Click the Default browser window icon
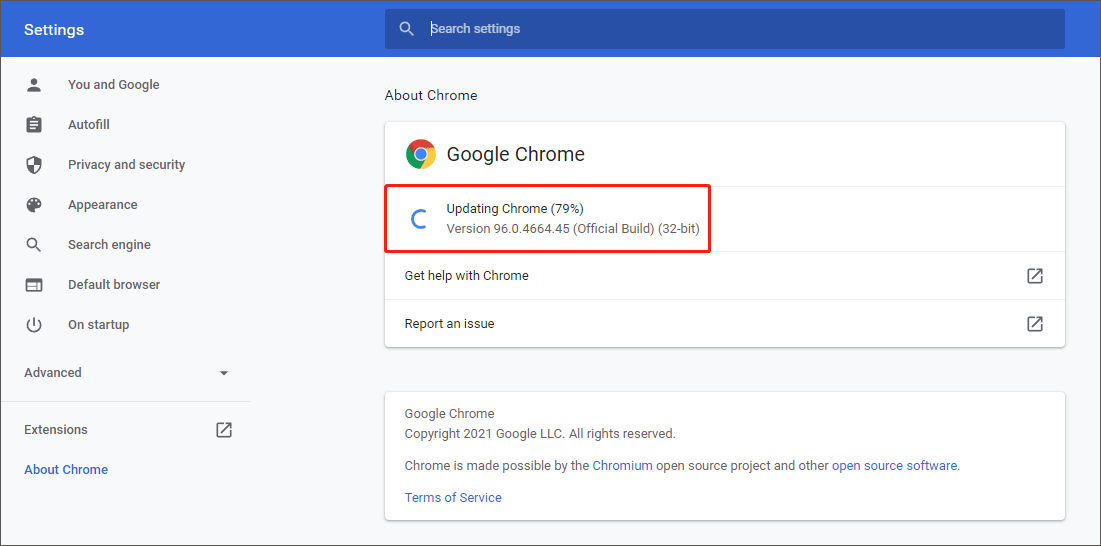 [34, 285]
